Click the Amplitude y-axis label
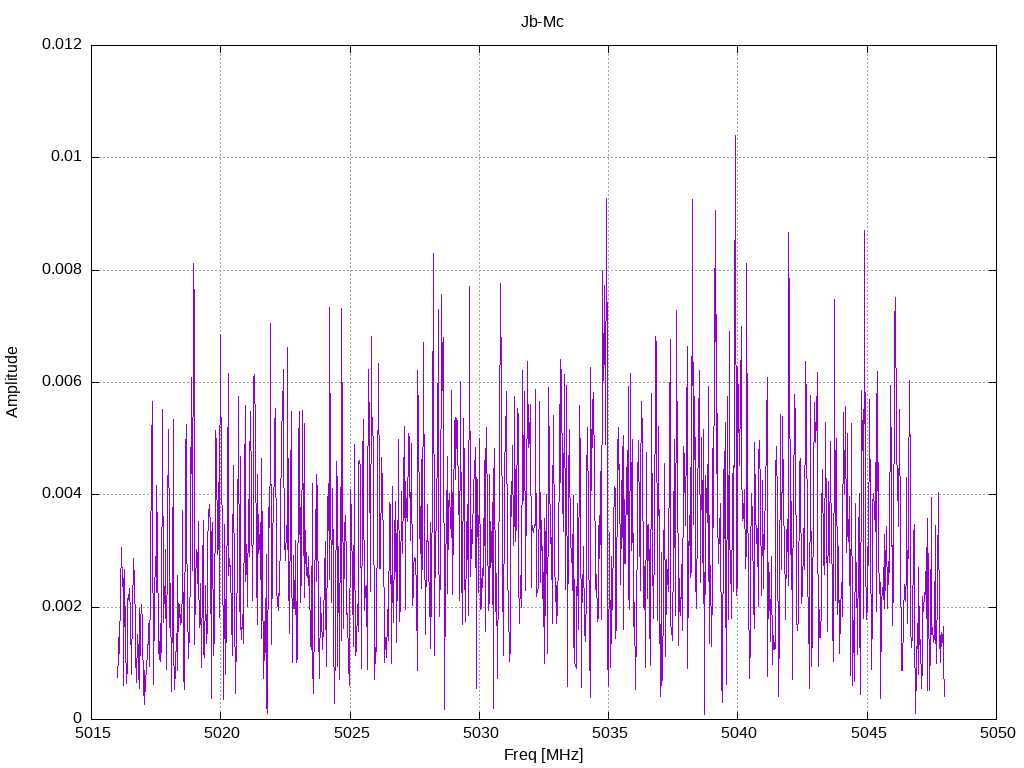 click(12, 382)
